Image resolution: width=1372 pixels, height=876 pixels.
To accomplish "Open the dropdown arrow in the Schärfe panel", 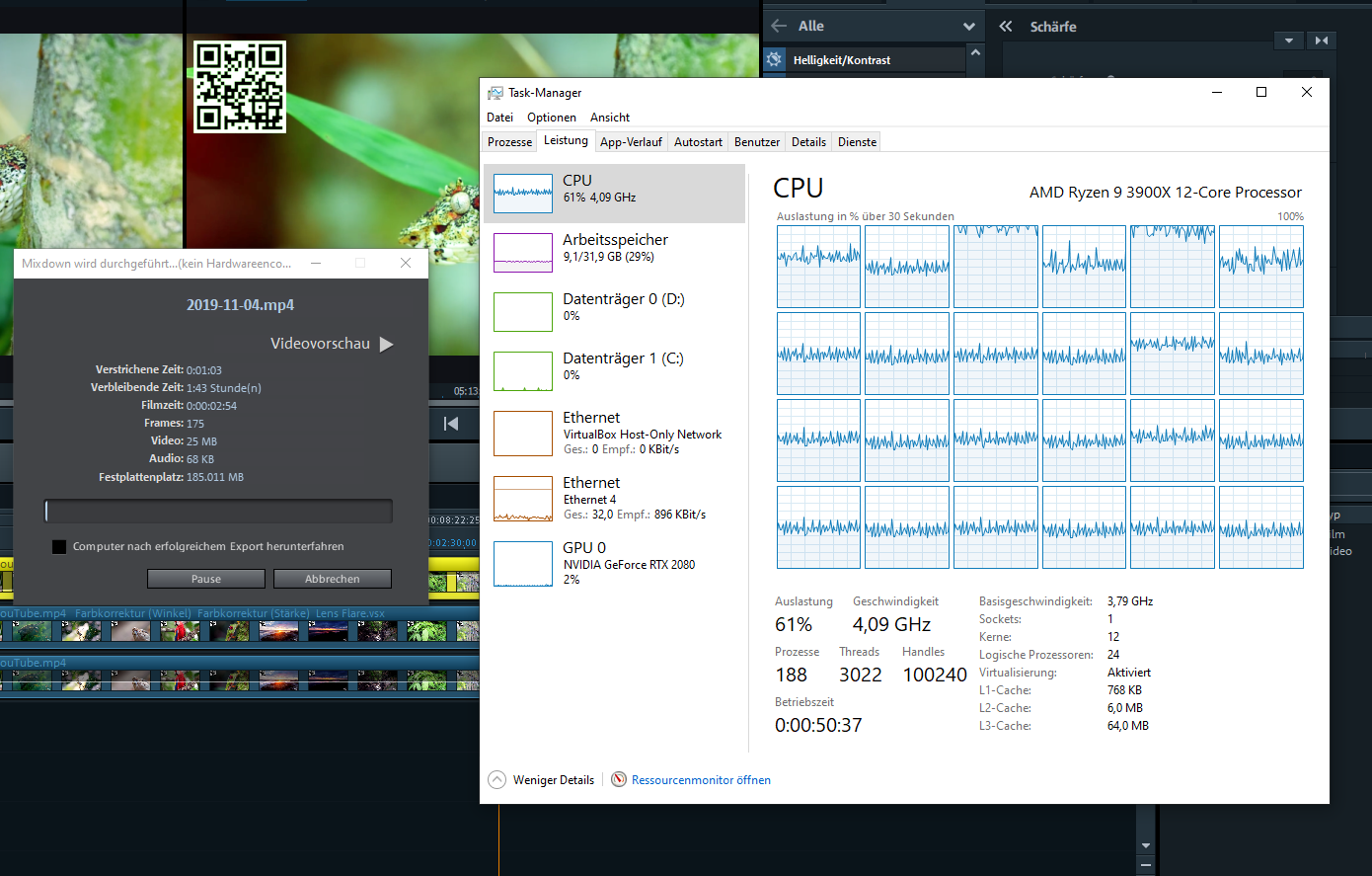I will coord(1289,40).
